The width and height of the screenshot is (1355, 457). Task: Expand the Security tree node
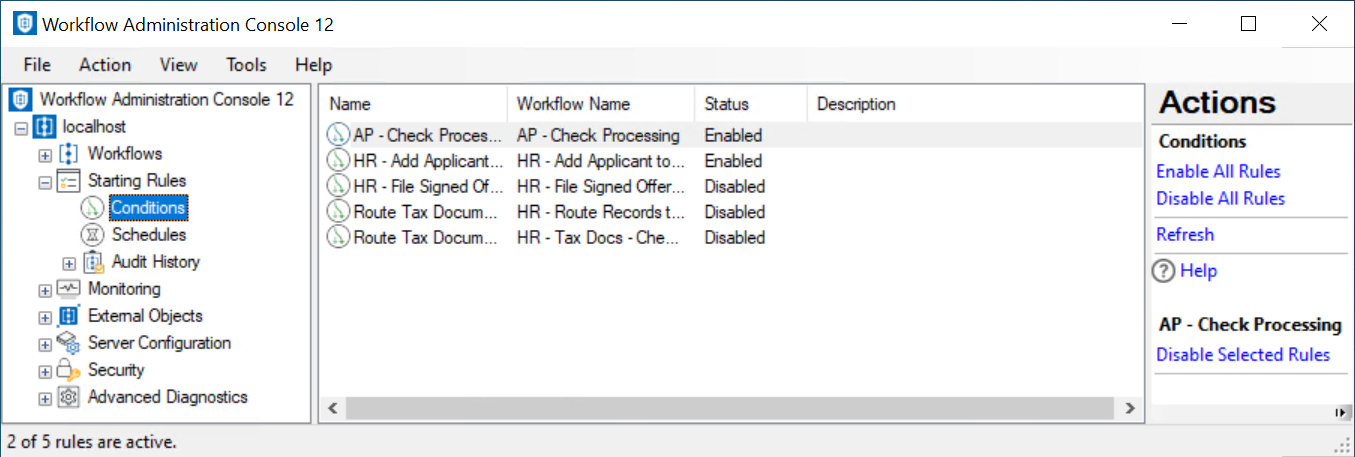(x=45, y=371)
